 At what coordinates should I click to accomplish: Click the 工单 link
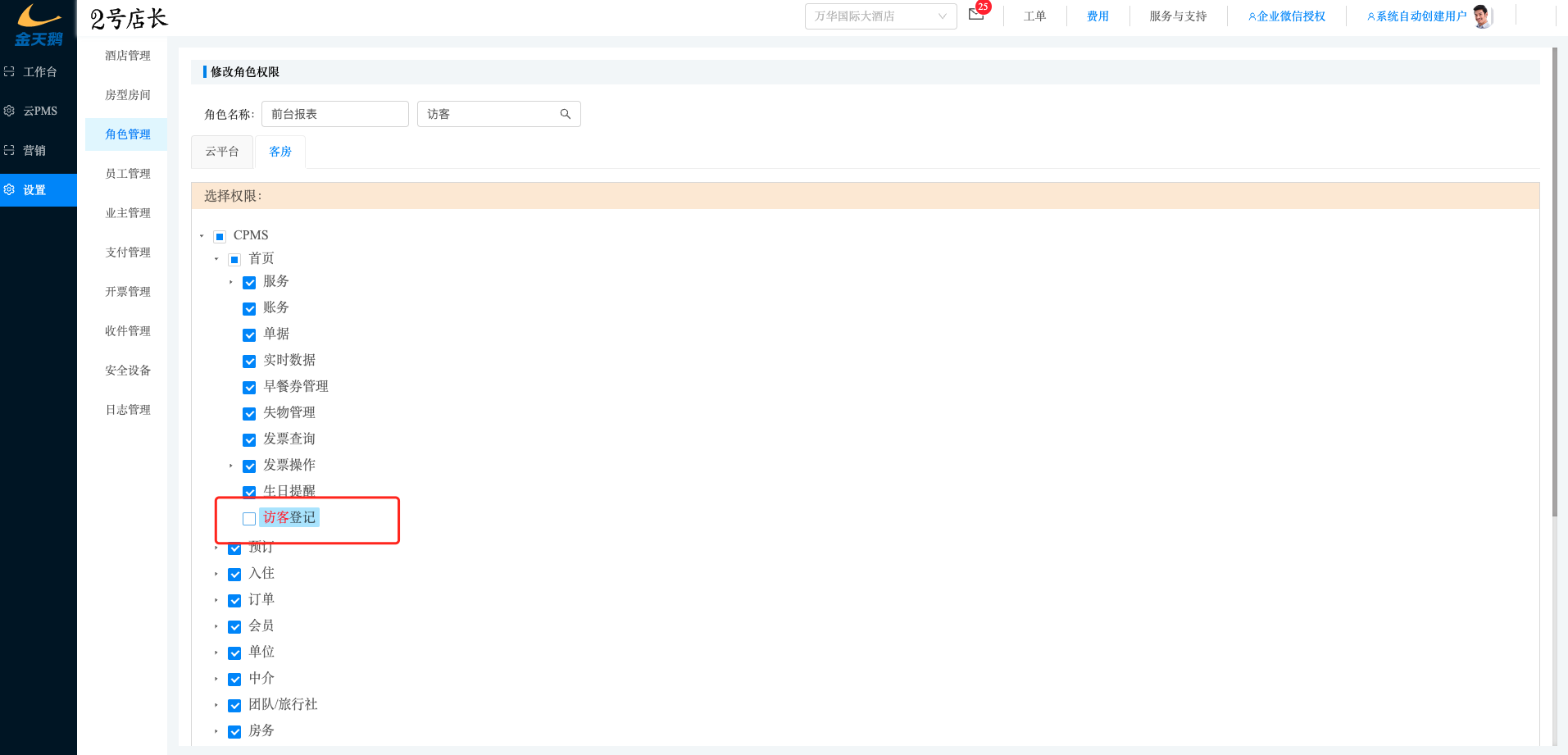[1034, 16]
